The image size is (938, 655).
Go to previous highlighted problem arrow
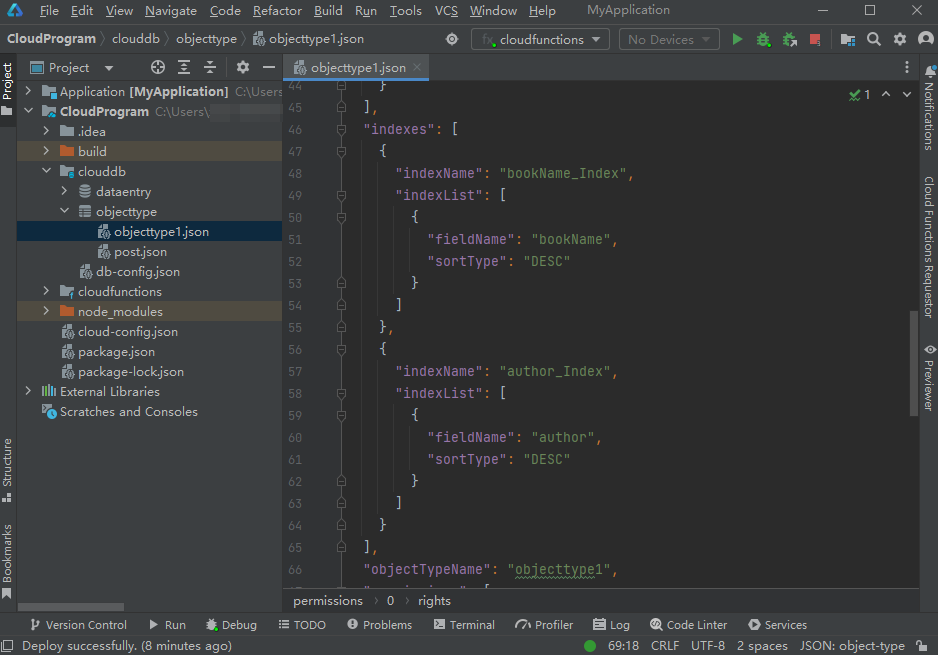coord(886,95)
